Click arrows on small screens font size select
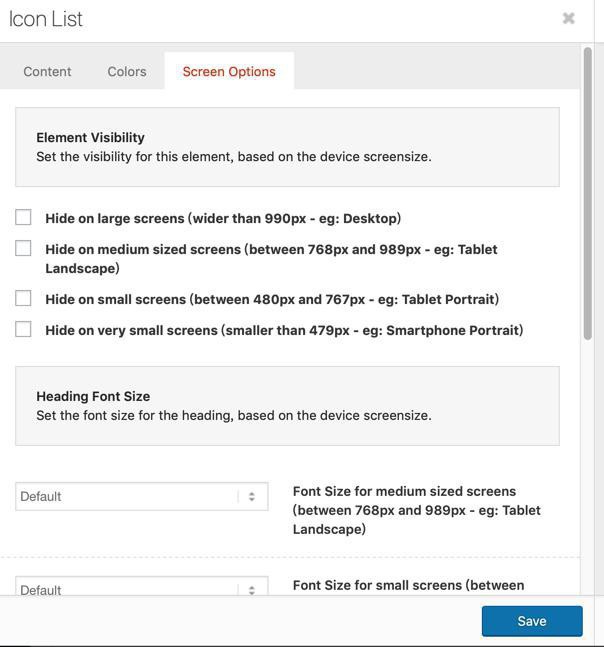This screenshot has width=604, height=647. 251,589
